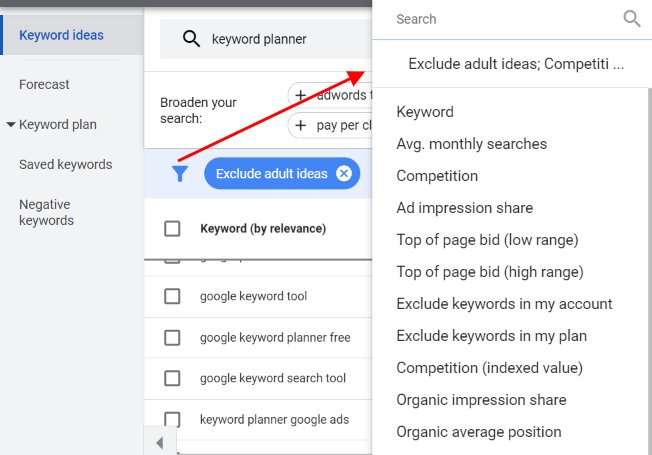
Task: Click the magnifier beside keyword planner
Action: (x=191, y=39)
